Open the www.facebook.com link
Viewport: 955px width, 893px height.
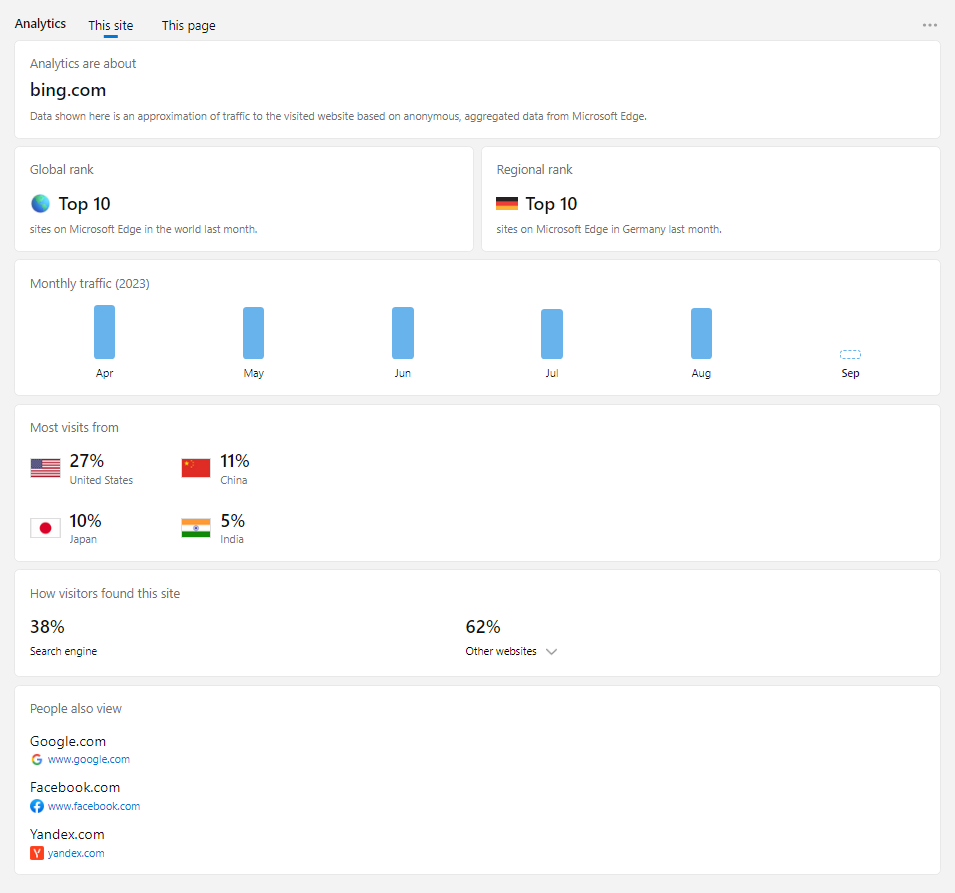coord(93,806)
